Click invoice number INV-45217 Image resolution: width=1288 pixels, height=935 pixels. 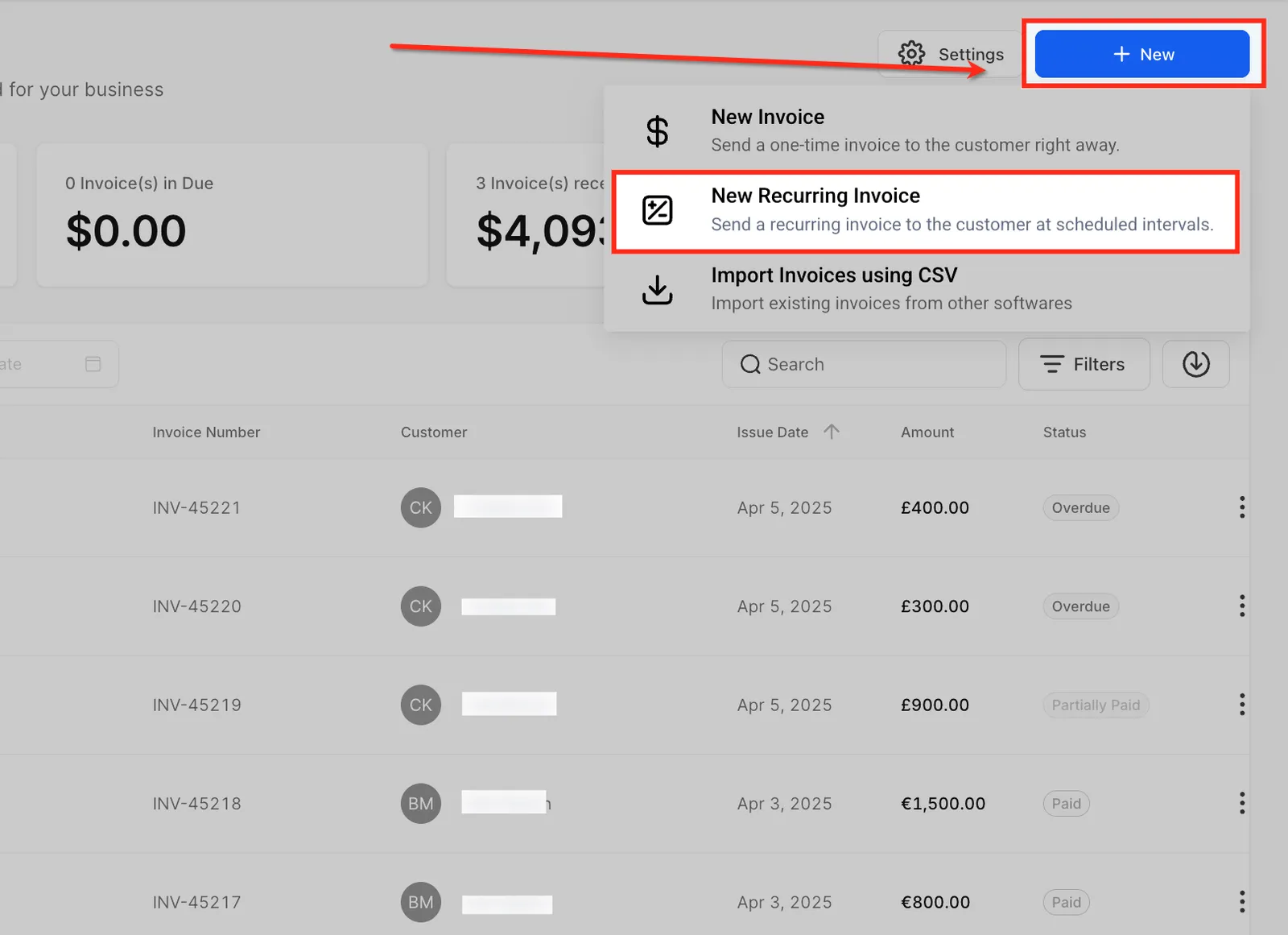pos(197,903)
